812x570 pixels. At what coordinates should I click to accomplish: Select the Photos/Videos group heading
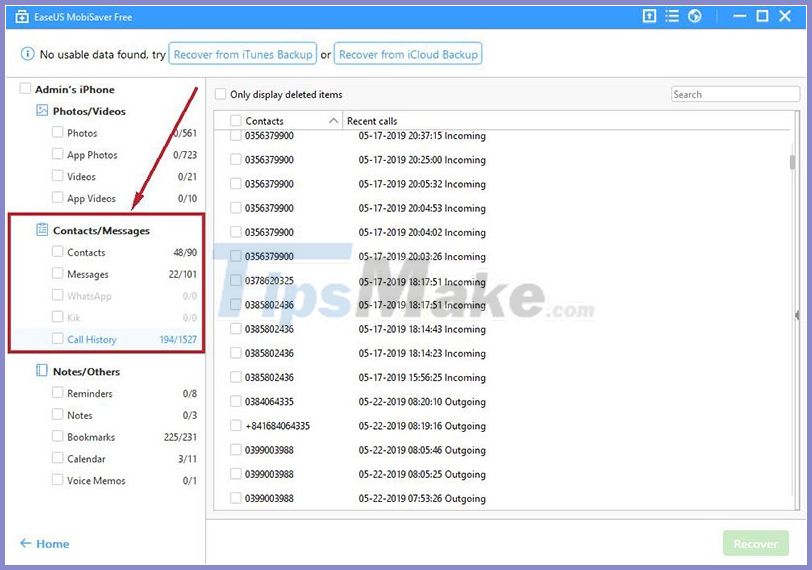coord(89,111)
